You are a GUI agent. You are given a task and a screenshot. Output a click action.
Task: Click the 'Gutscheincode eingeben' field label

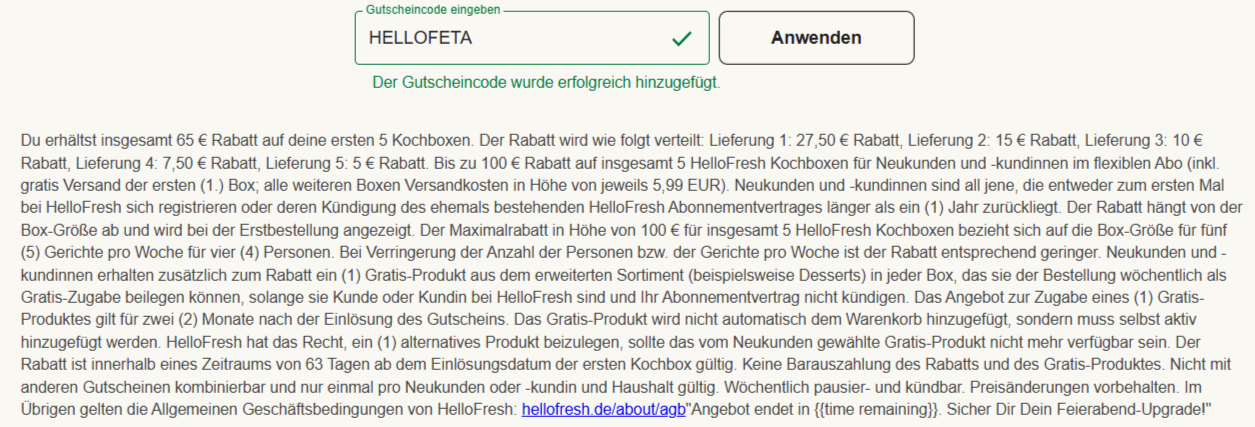pyautogui.click(x=433, y=9)
